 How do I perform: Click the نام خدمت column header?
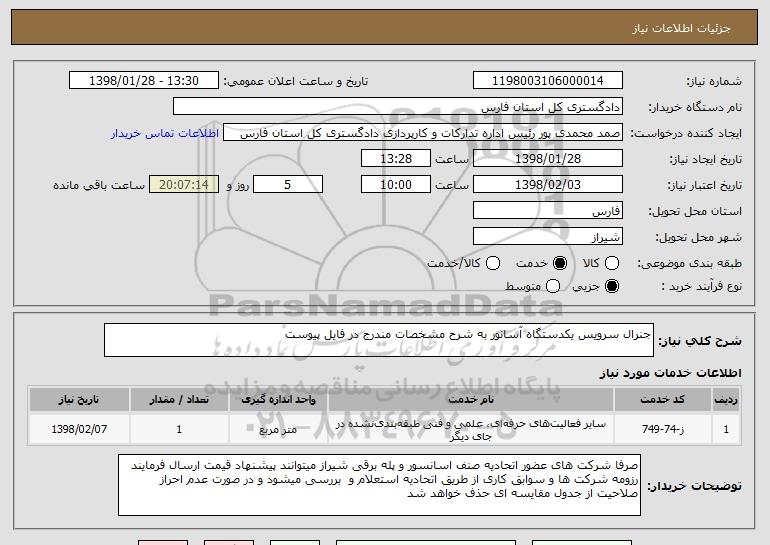tap(470, 400)
